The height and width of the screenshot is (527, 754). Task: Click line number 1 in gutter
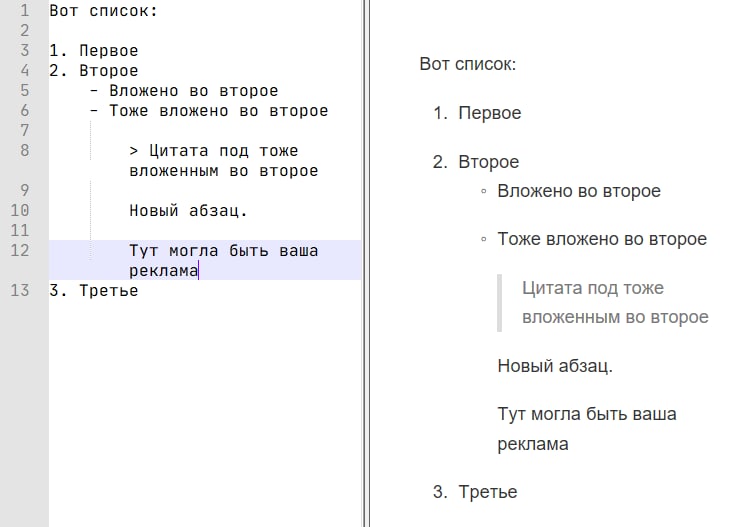pos(25,11)
